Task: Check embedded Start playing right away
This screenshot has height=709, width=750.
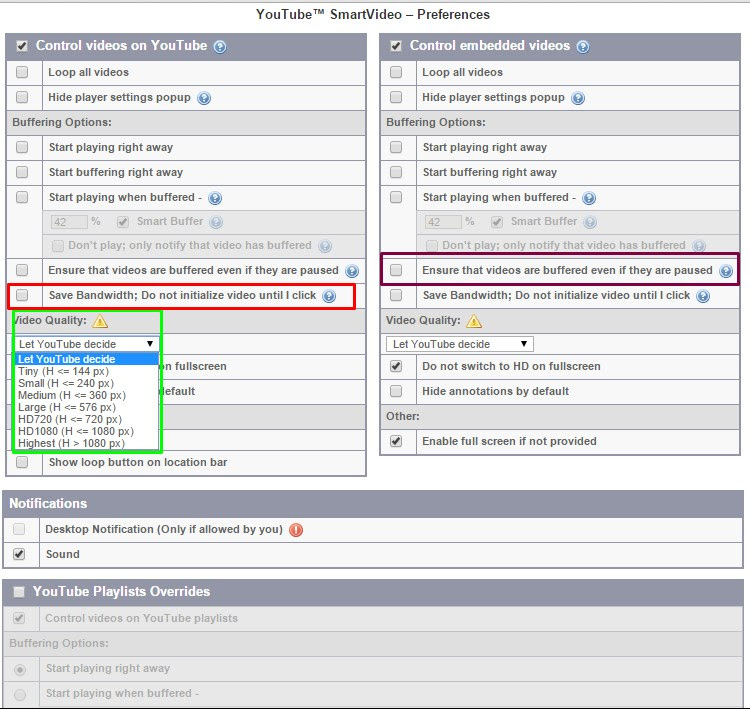Action: pyautogui.click(x=396, y=147)
